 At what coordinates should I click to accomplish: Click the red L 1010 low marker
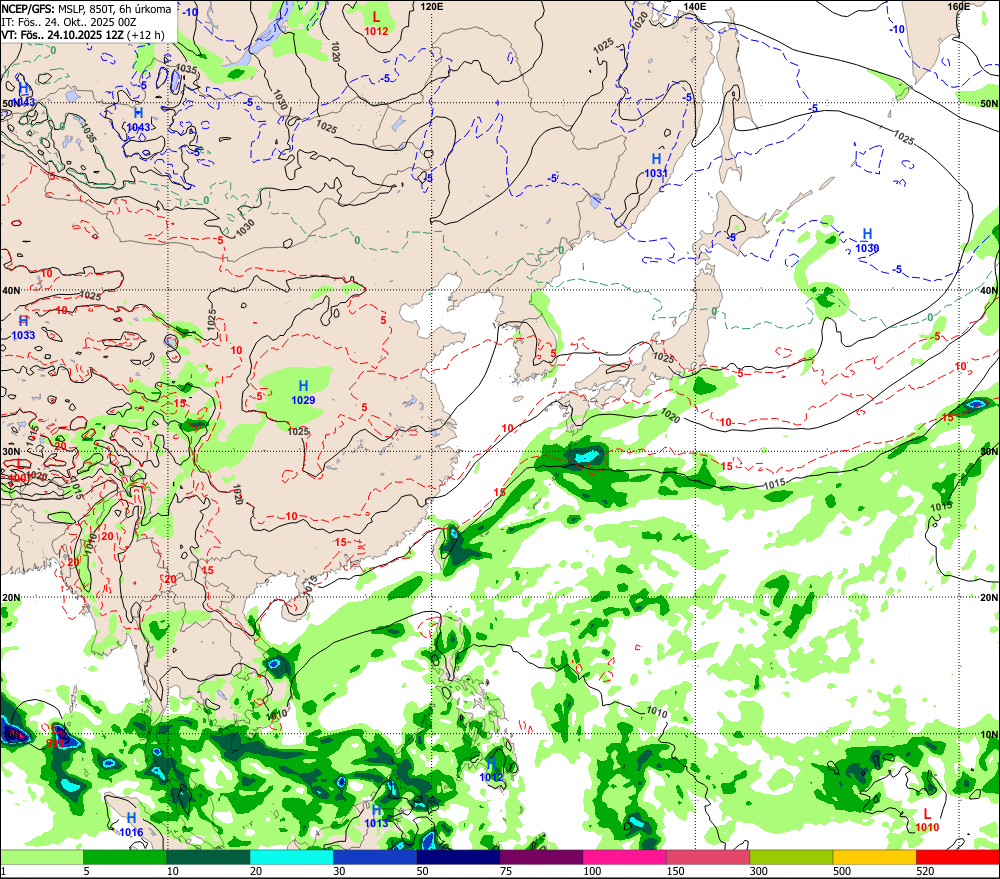[x=927, y=820]
